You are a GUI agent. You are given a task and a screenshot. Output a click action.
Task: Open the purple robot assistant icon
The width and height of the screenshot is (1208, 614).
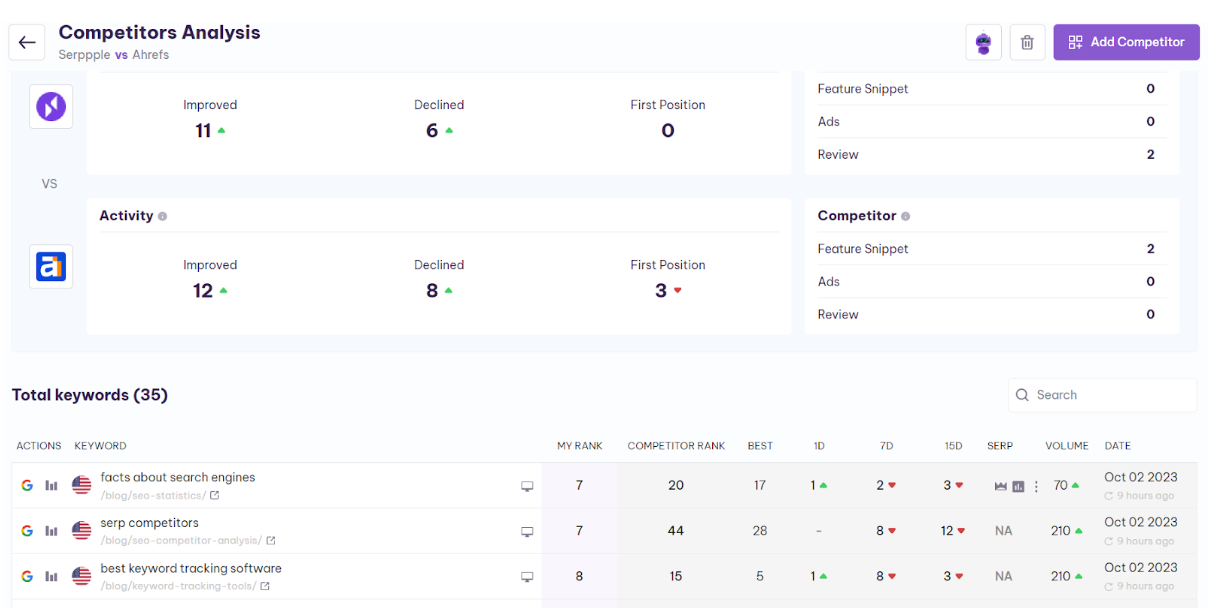(983, 42)
